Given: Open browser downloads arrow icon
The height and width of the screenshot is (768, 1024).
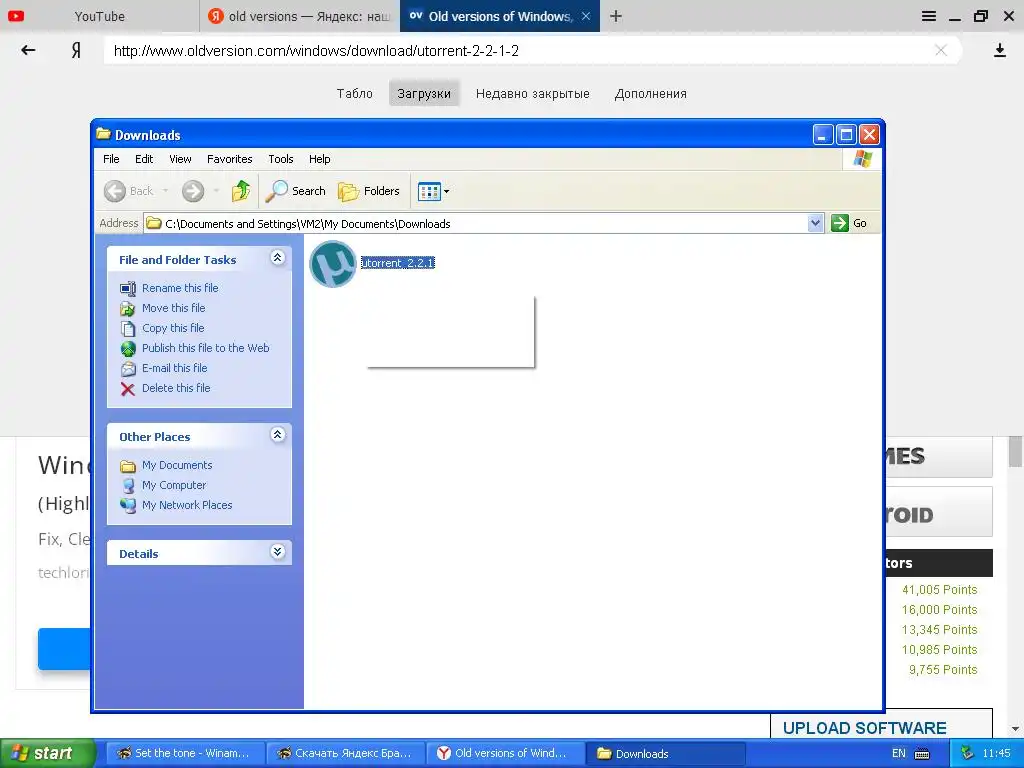Looking at the screenshot, I should click(x=999, y=50).
